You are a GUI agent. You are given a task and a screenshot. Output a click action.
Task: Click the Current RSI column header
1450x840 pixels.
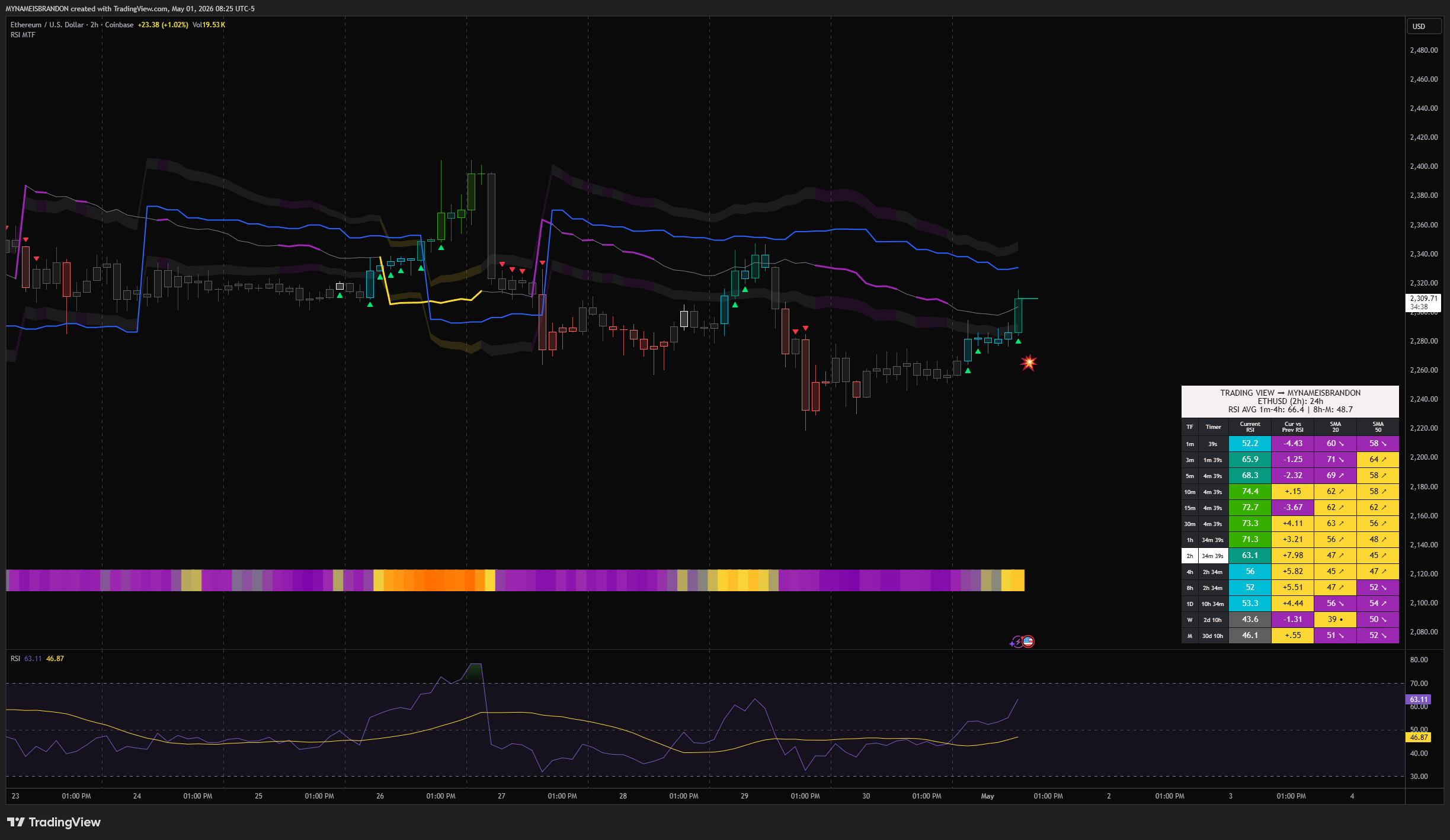(x=1250, y=427)
